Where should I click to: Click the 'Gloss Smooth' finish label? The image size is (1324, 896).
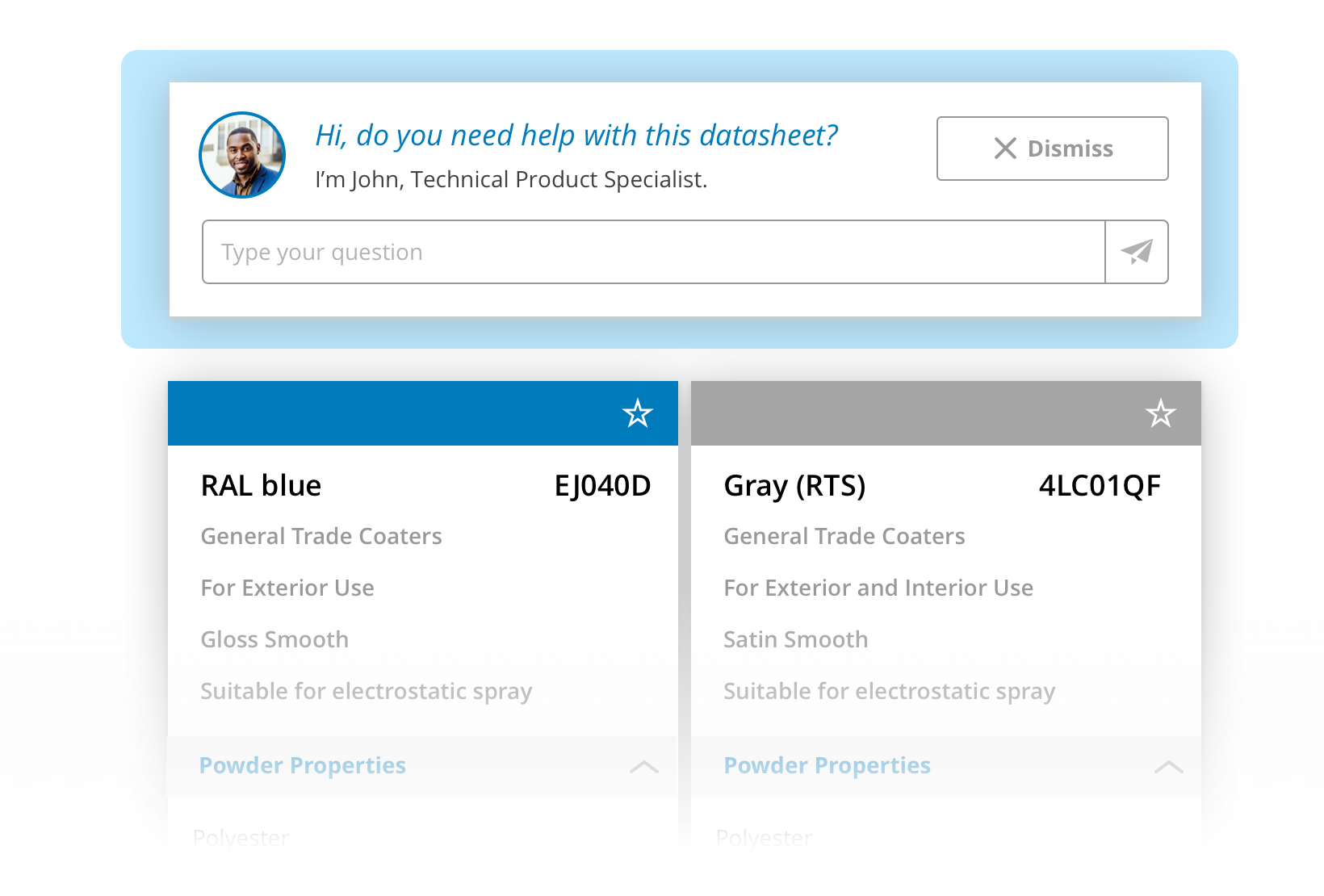point(274,639)
